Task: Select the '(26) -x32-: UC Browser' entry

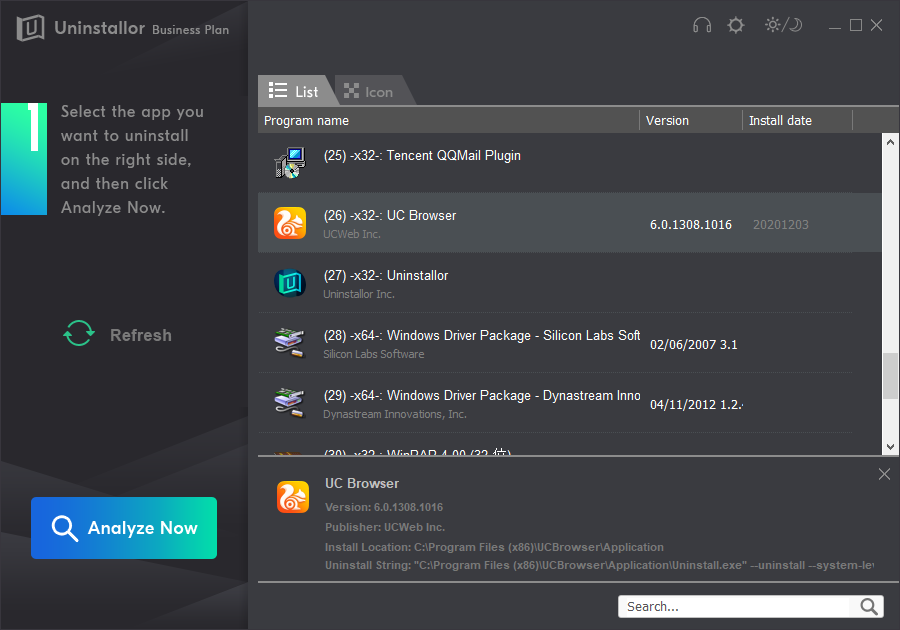Action: point(390,216)
